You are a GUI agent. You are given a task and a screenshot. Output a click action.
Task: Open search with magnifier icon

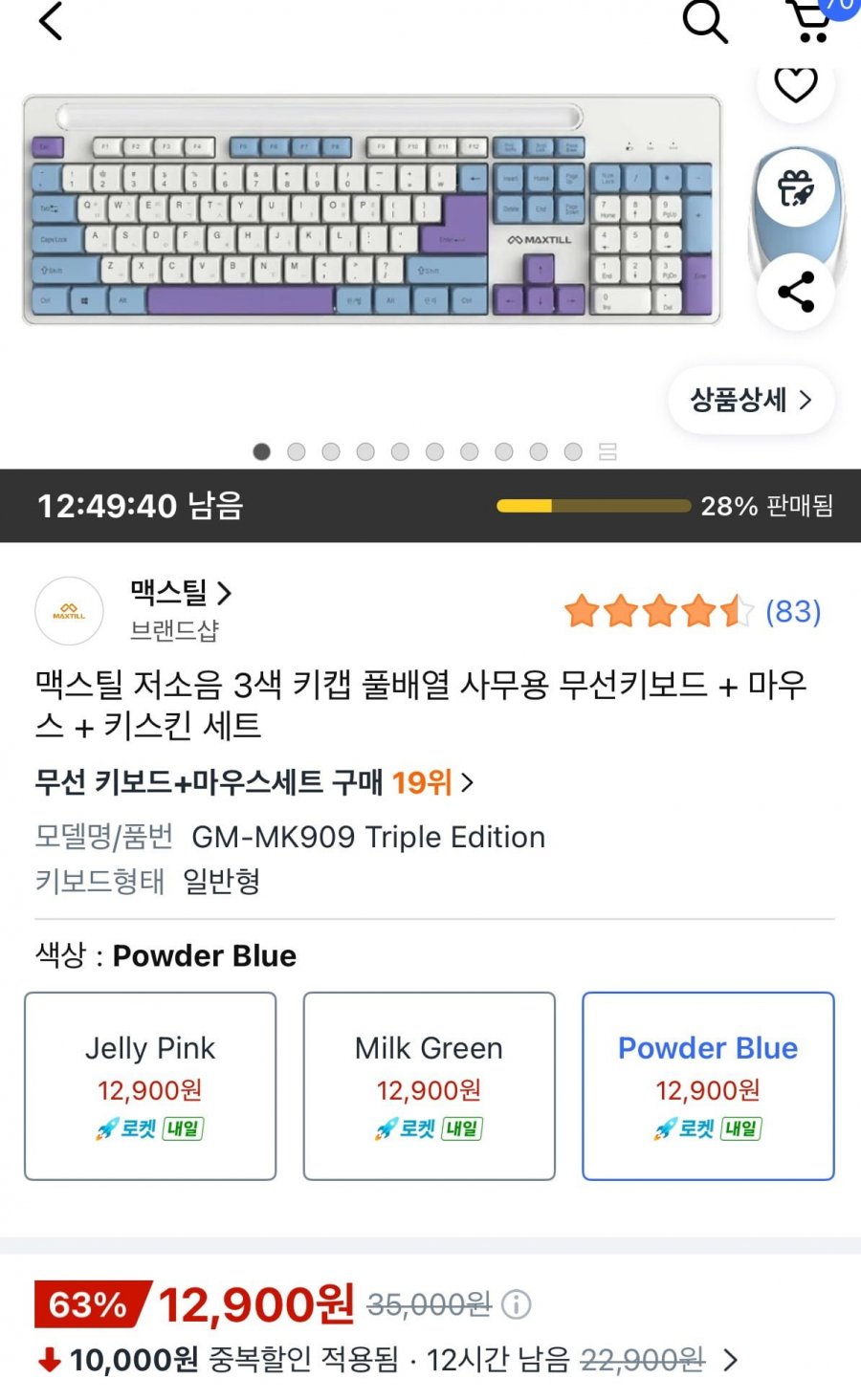pyautogui.click(x=705, y=21)
